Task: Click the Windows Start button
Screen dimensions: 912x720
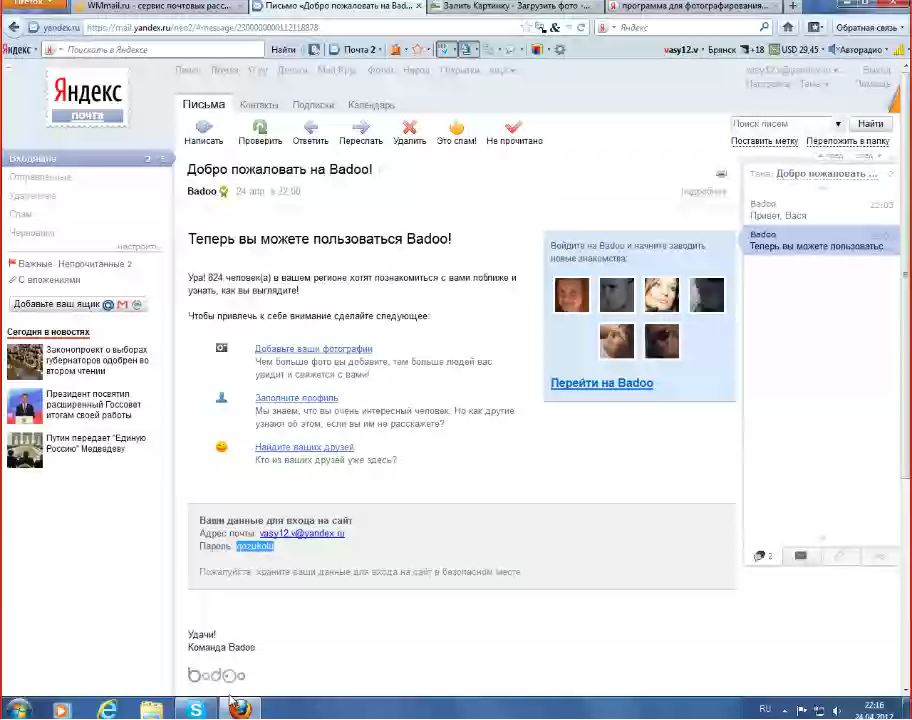Action: pos(19,709)
